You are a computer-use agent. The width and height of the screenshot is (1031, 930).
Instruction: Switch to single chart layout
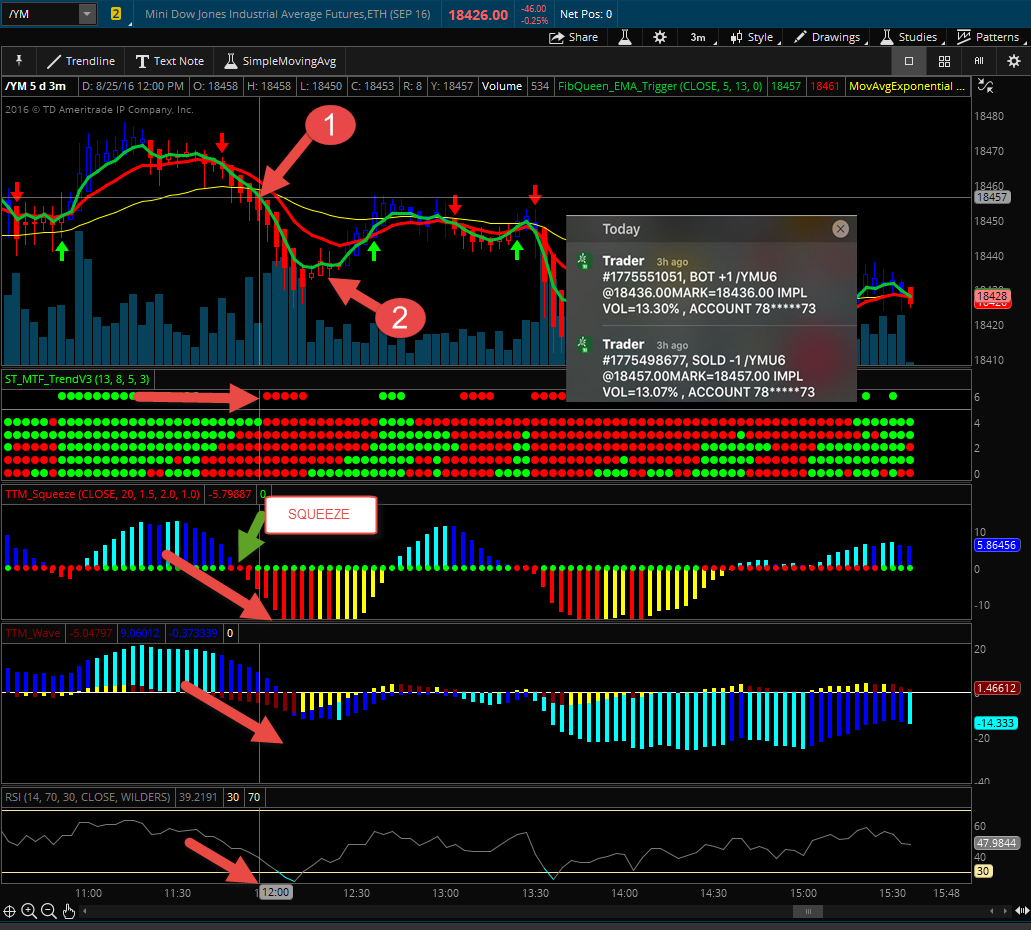click(909, 61)
